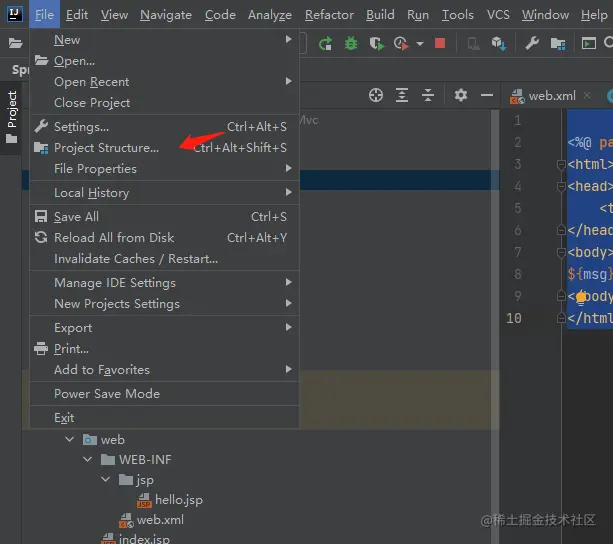Image resolution: width=613 pixels, height=544 pixels.
Task: Expand New Projects Settings submenu
Action: pyautogui.click(x=165, y=304)
